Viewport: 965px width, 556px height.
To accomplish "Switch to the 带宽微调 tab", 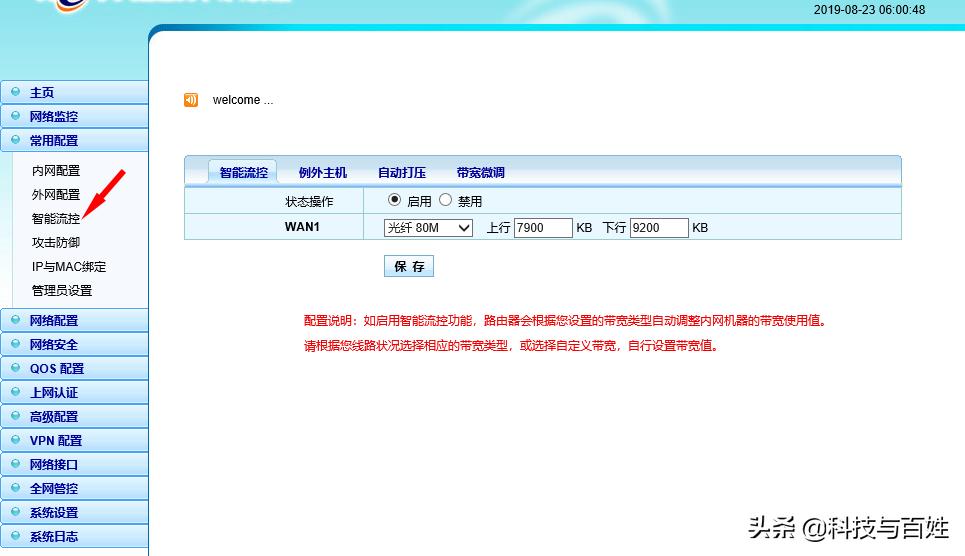I will pyautogui.click(x=481, y=173).
